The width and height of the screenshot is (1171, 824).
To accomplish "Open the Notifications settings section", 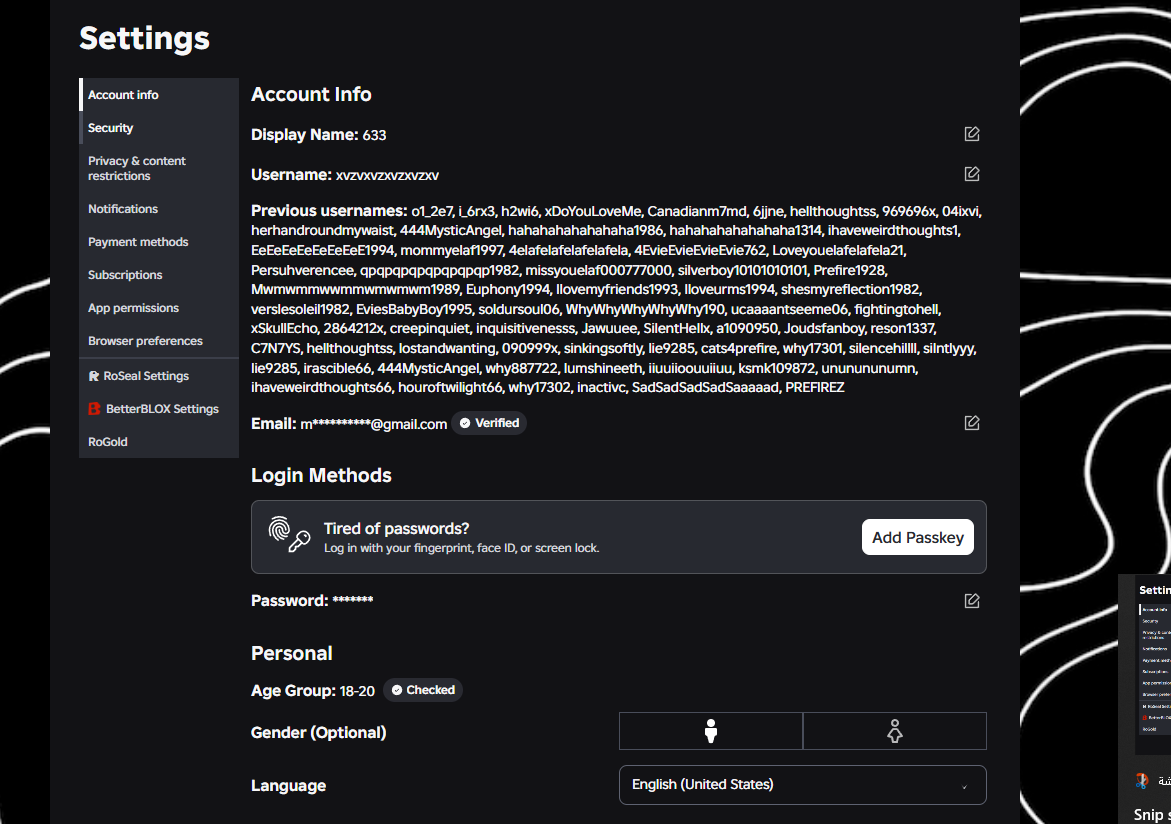I will pyautogui.click(x=123, y=209).
